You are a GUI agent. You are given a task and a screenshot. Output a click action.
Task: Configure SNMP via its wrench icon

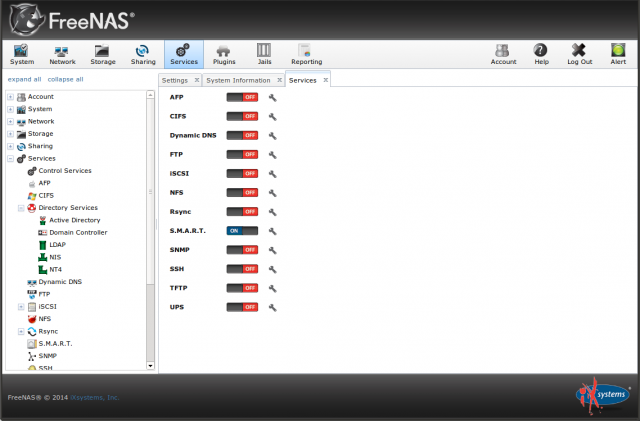[273, 250]
